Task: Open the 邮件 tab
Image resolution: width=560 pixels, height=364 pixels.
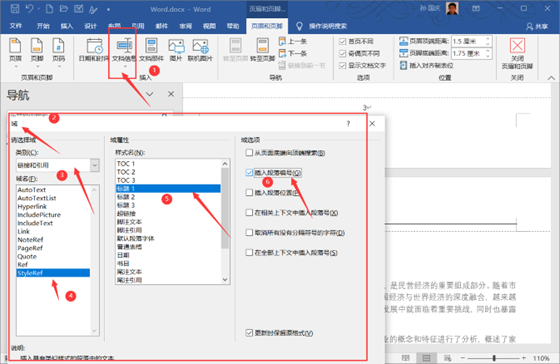Action: point(162,26)
